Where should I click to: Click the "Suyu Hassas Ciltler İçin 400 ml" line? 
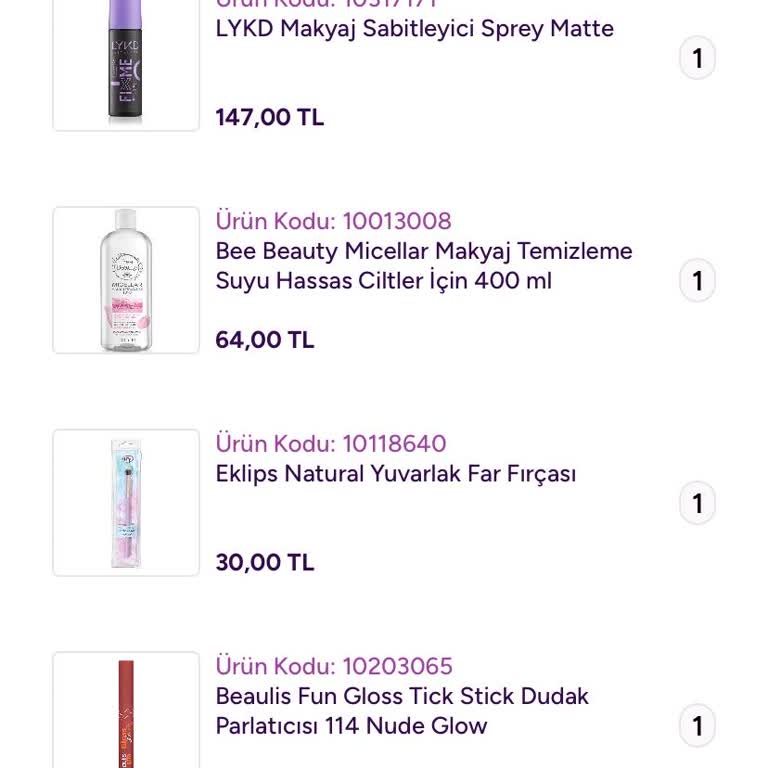coord(383,281)
